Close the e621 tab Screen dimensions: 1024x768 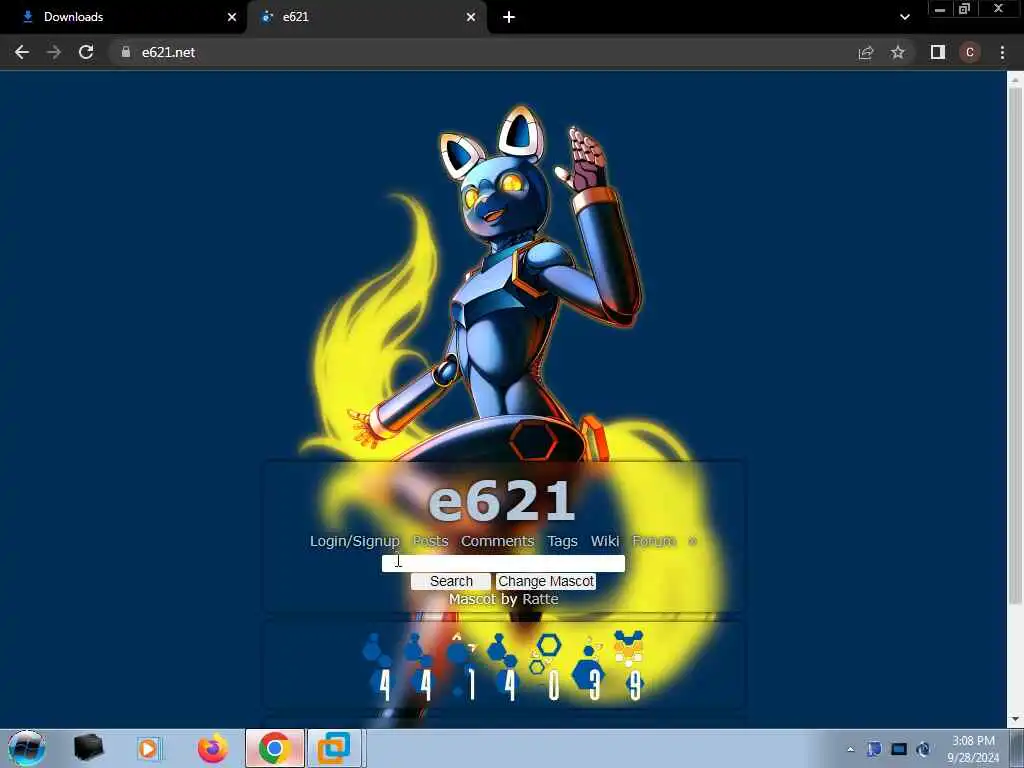click(471, 17)
